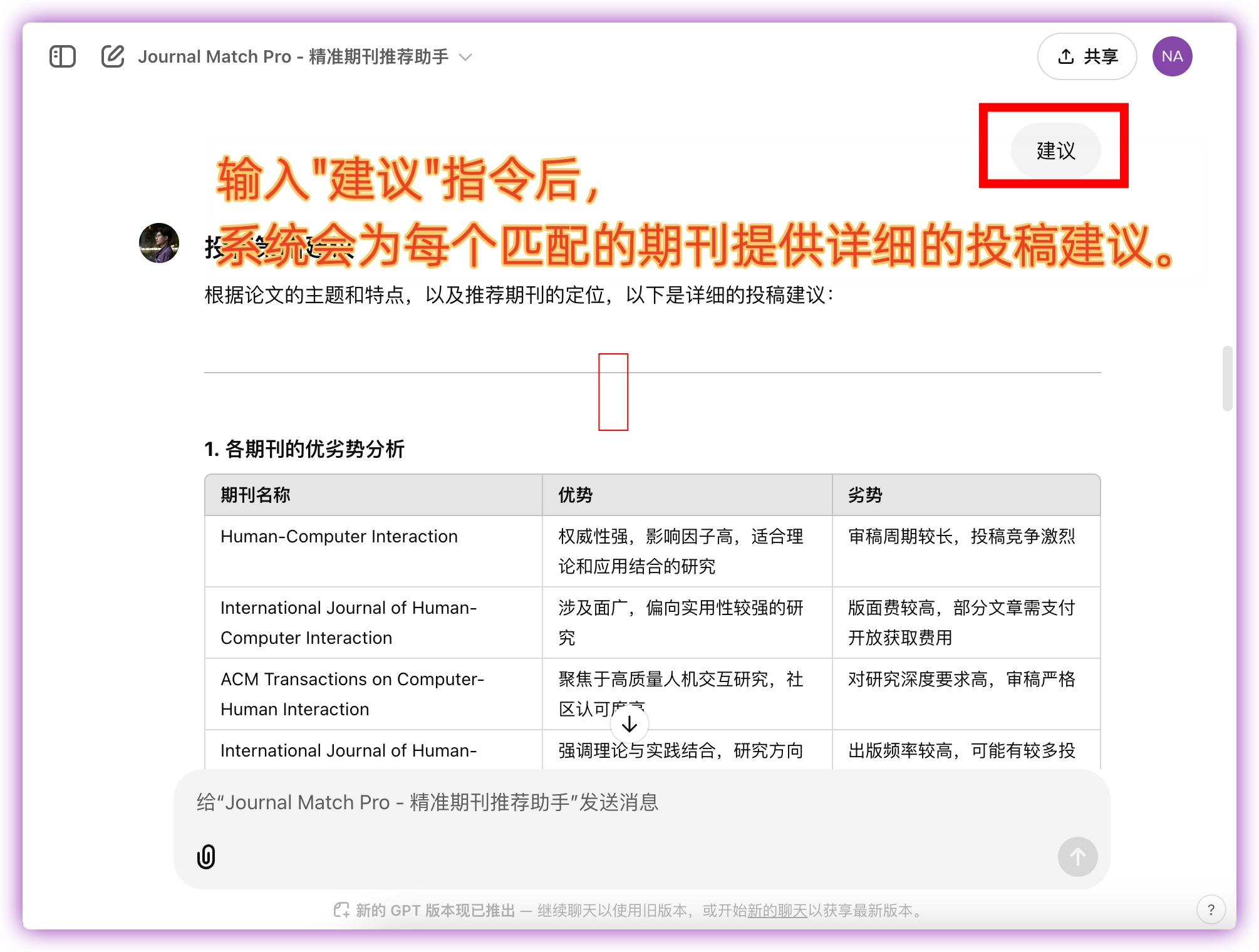Image resolution: width=1259 pixels, height=952 pixels.
Task: Click the vertical scrollbar thumb
Action: (1227, 378)
